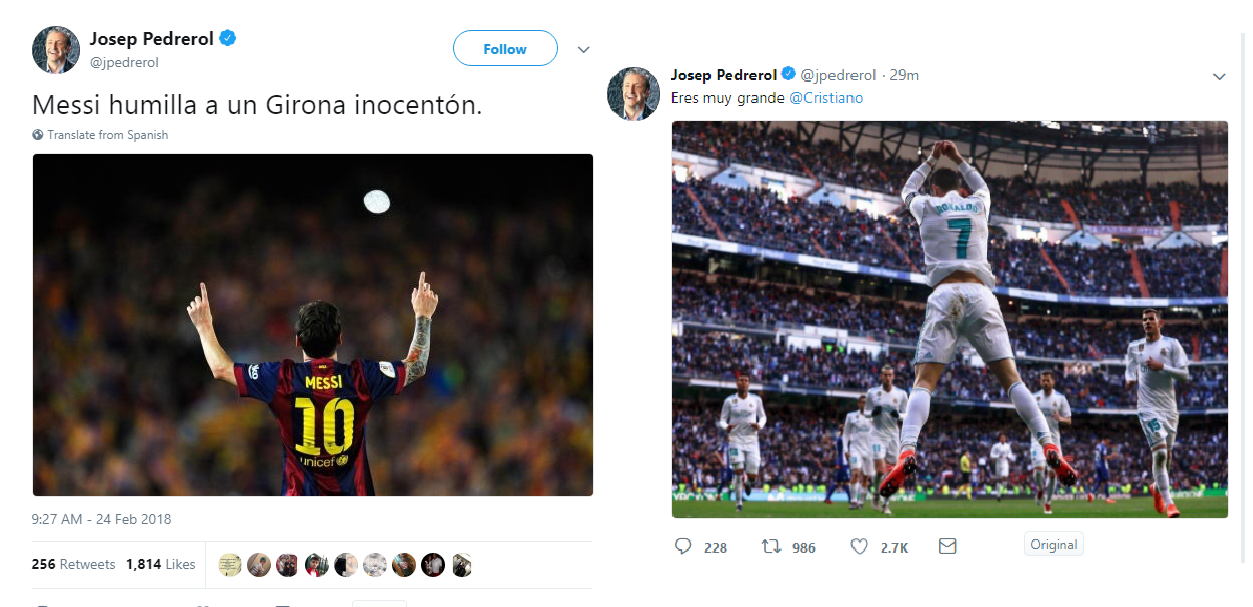Open the @Cristiano mention link
1253x607 pixels.
(826, 98)
